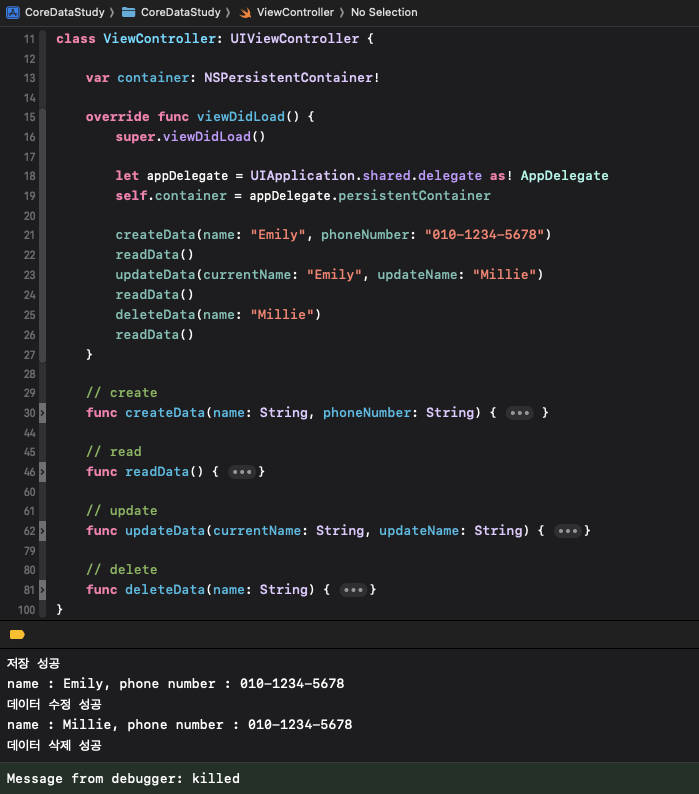Open ViewController breadcrumb item
The height and width of the screenshot is (794, 699).
295,12
